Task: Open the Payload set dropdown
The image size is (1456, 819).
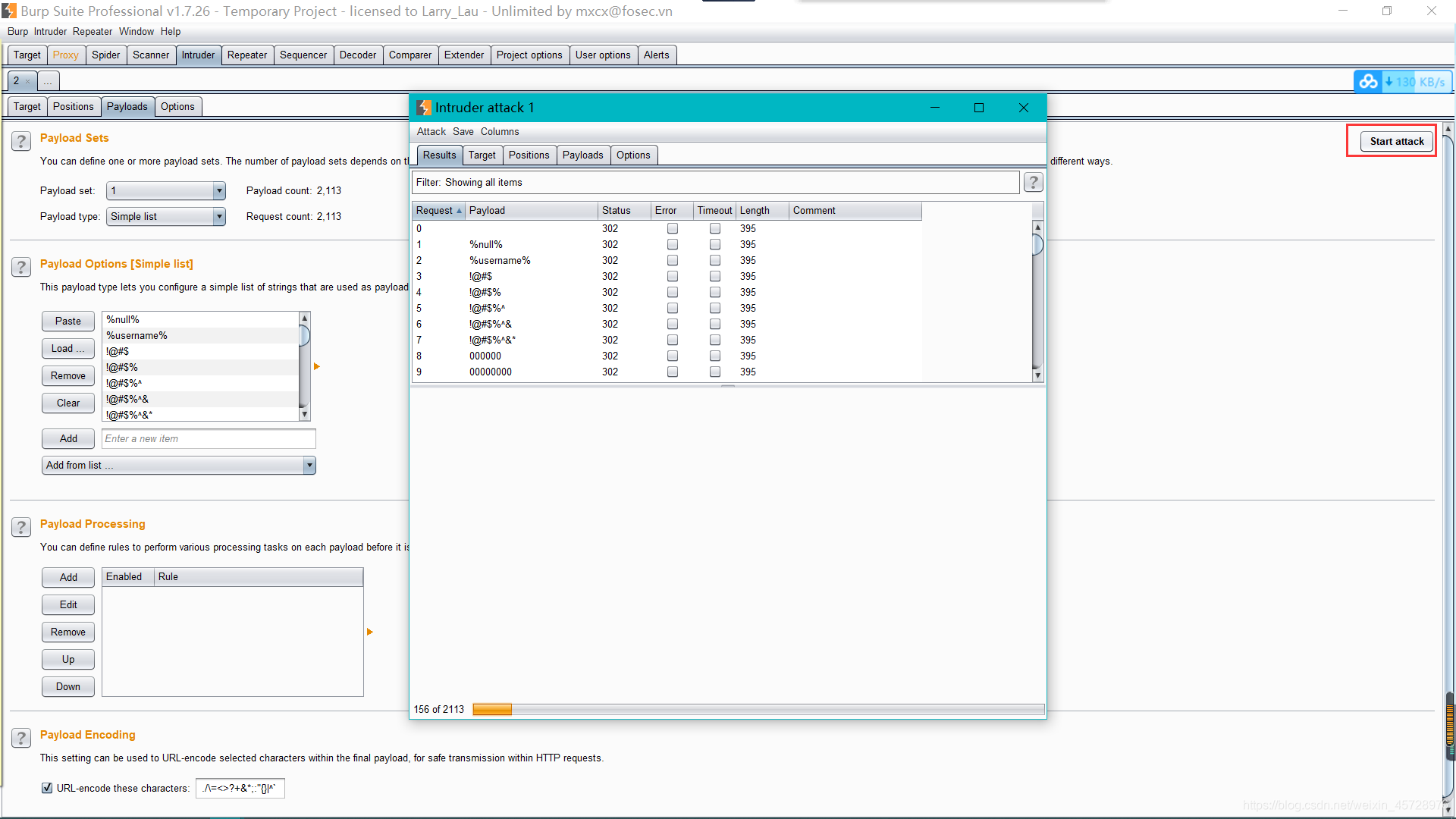Action: coord(166,190)
